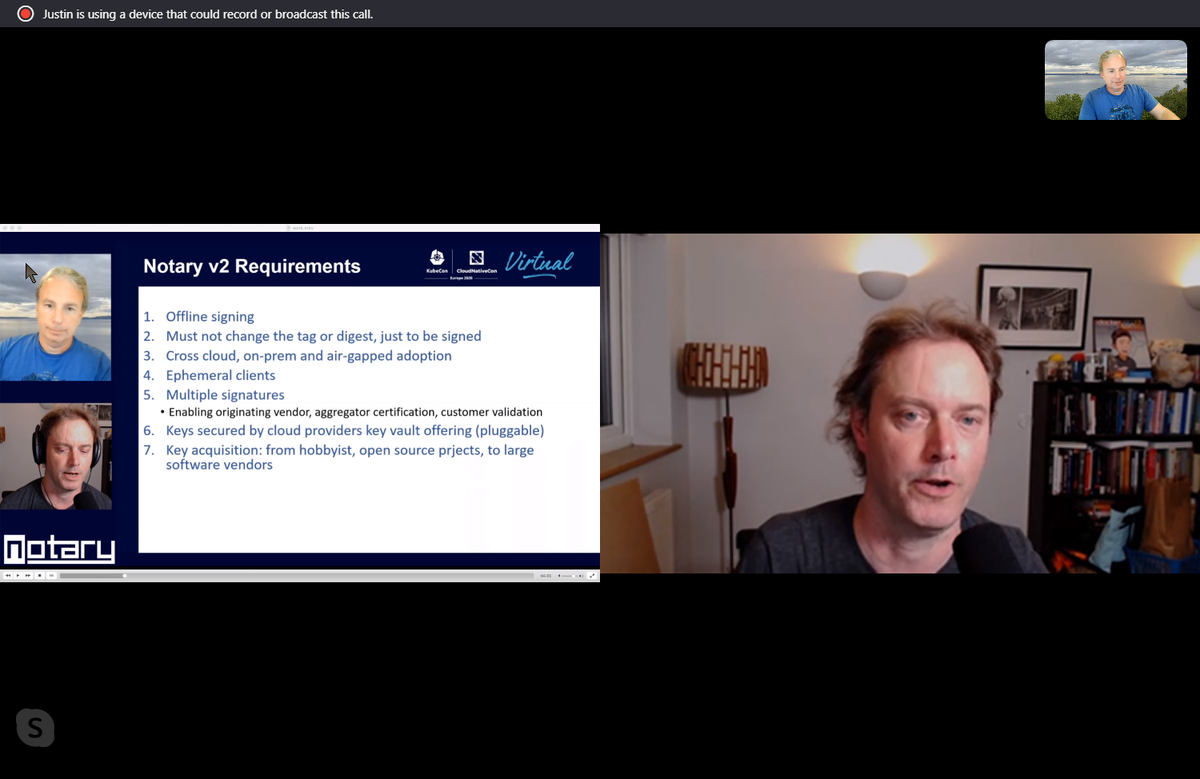Click the stop button in player bar
The width and height of the screenshot is (1200, 779).
click(x=40, y=575)
